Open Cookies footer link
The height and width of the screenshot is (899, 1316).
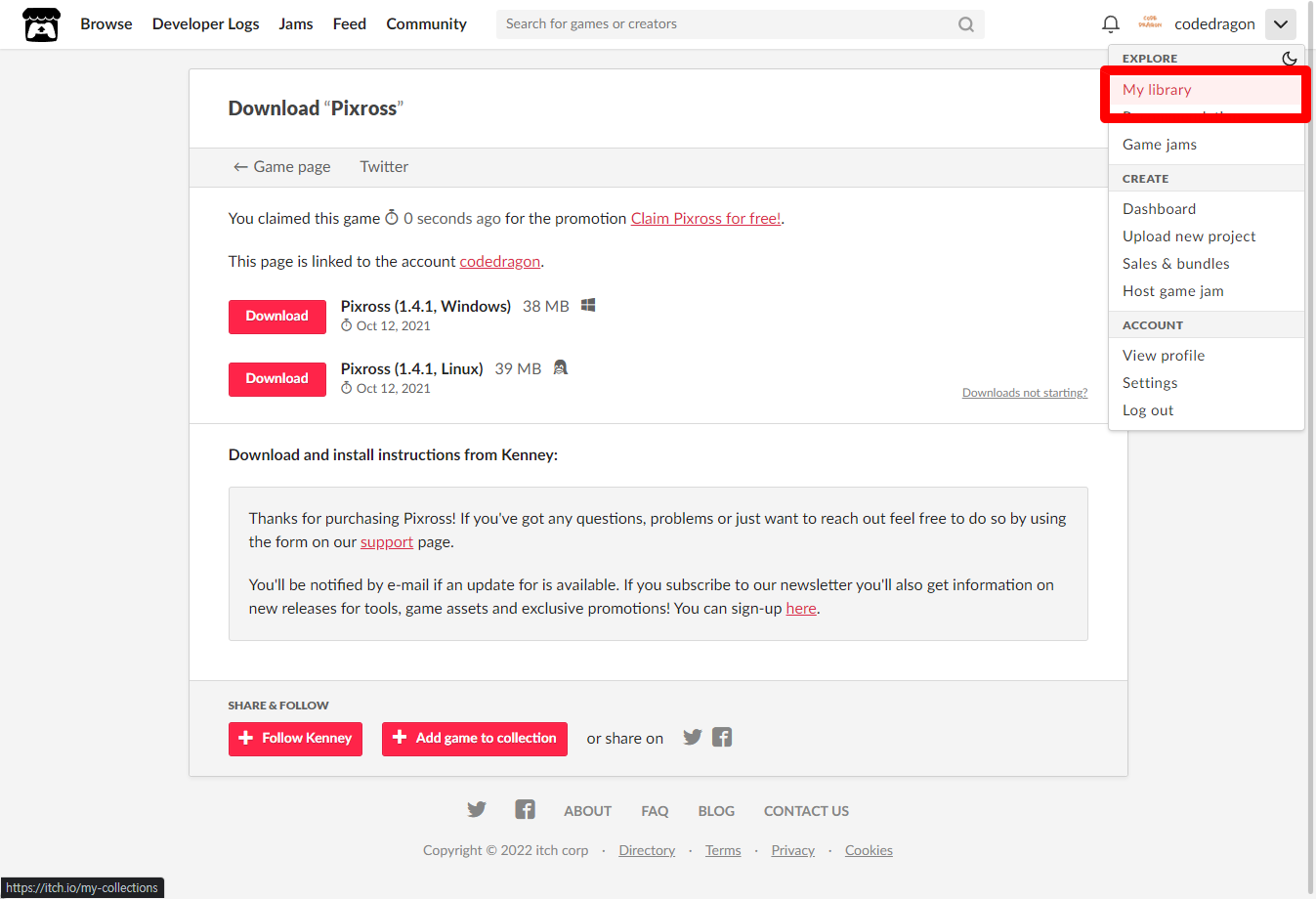(869, 851)
